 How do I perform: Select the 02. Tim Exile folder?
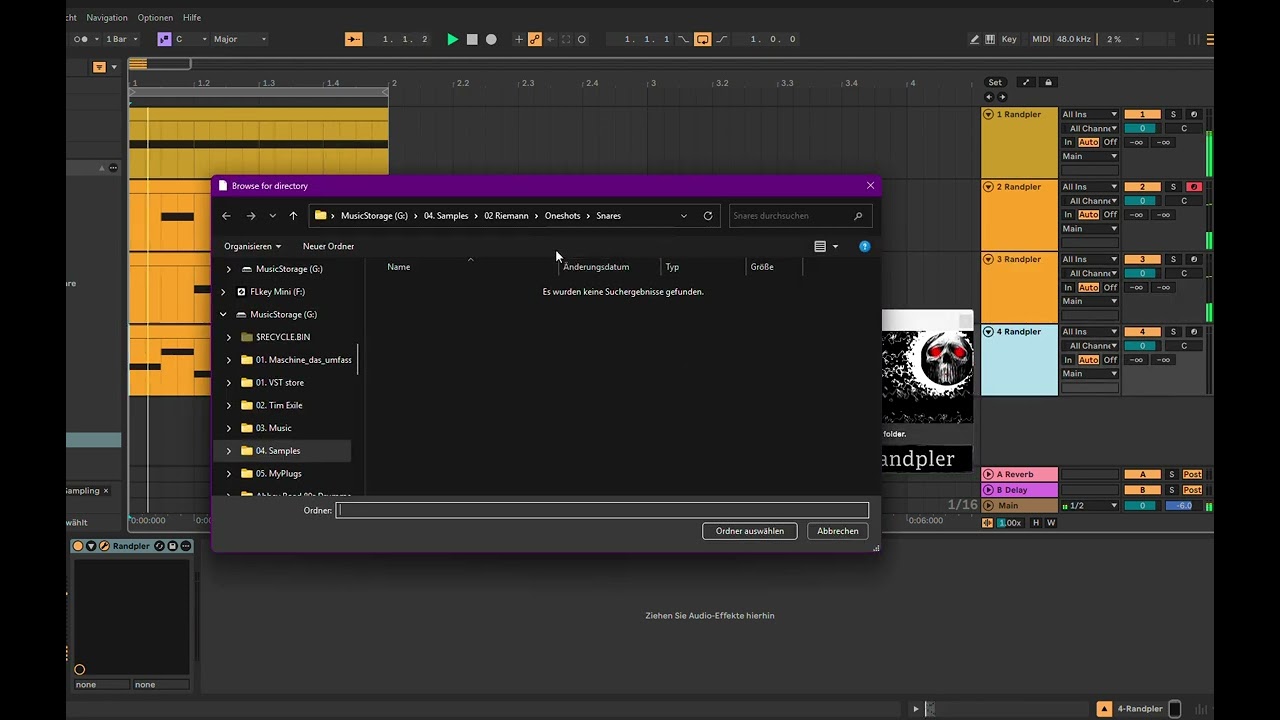pyautogui.click(x=279, y=405)
